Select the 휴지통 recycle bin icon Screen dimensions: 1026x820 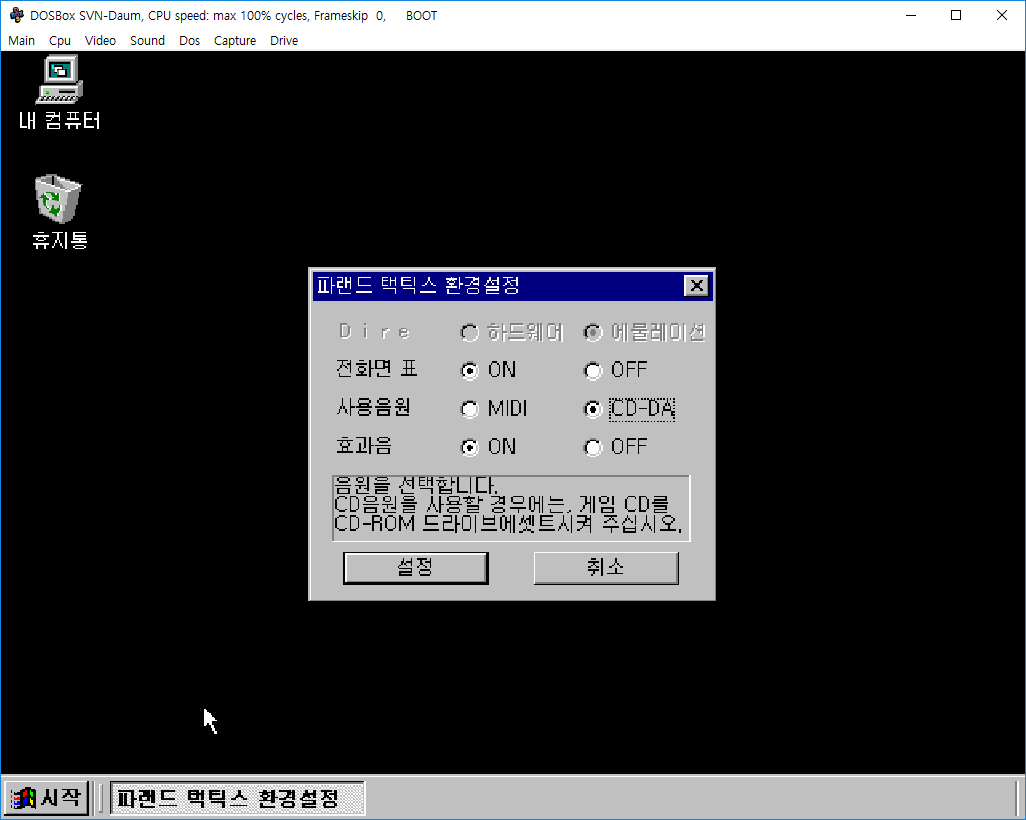59,211
